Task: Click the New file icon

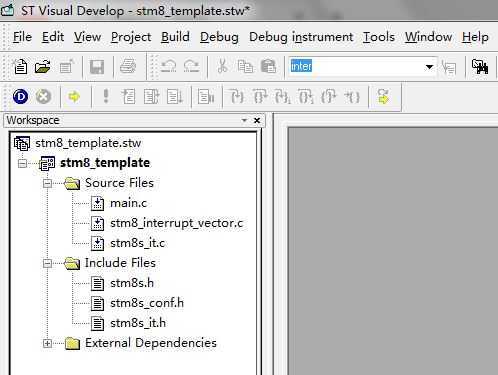Action: click(x=21, y=67)
